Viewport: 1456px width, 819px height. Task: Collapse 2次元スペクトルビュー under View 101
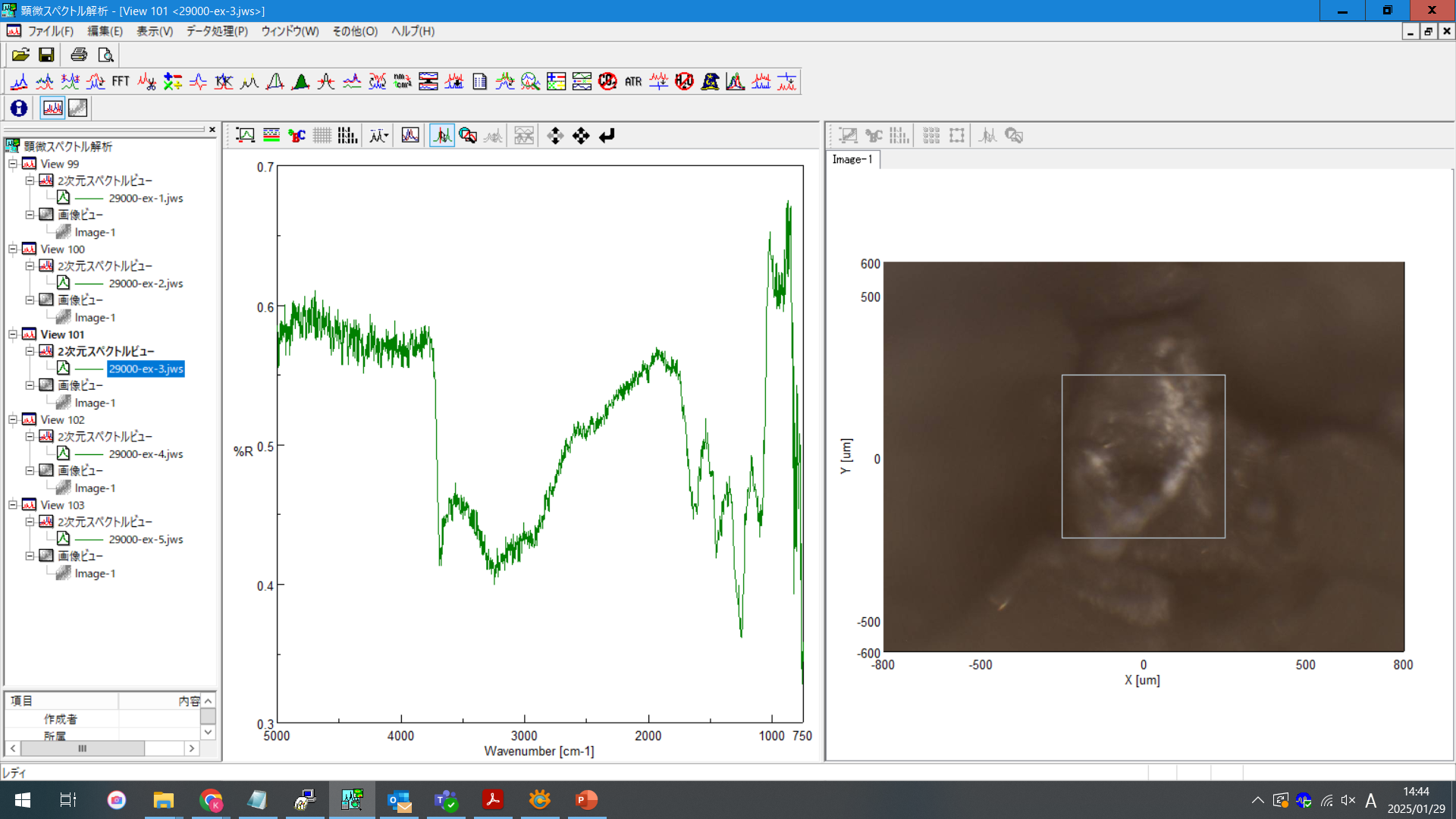(30, 351)
